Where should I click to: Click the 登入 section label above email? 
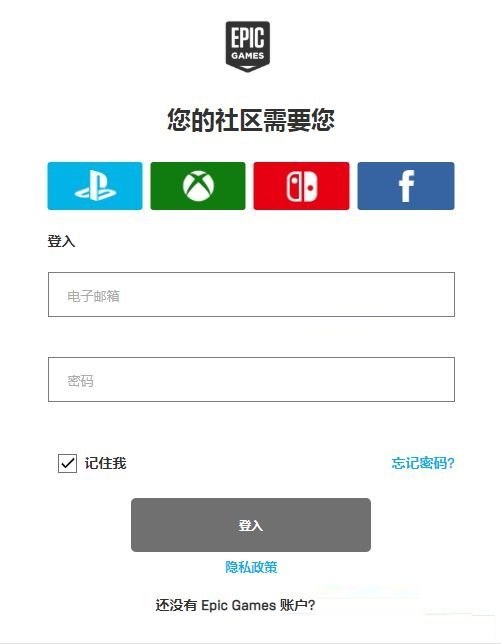(x=61, y=241)
